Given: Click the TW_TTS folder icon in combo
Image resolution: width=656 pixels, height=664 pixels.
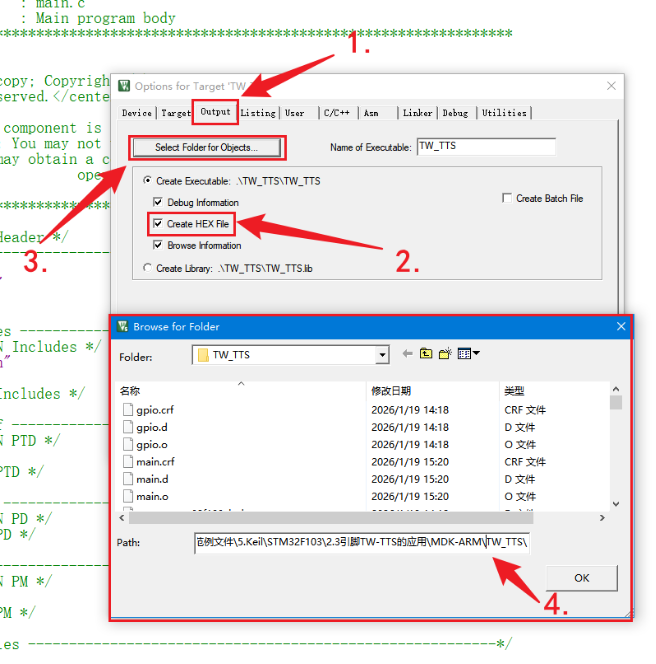Looking at the screenshot, I should [203, 355].
